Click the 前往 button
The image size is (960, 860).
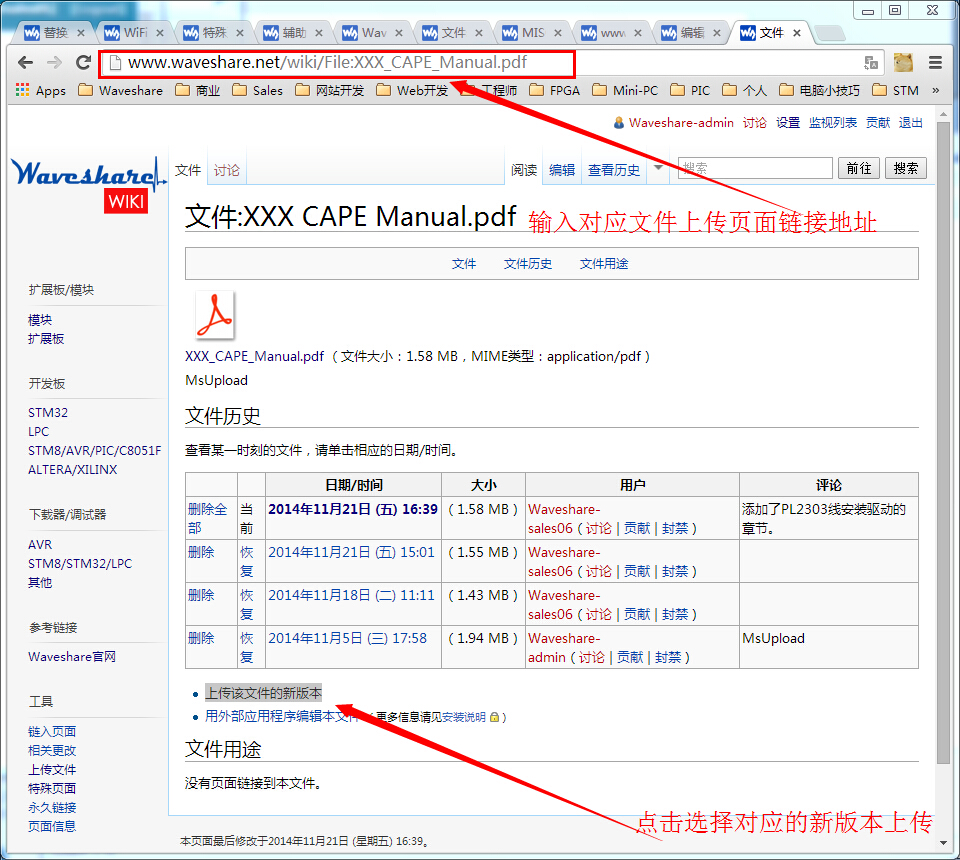858,168
